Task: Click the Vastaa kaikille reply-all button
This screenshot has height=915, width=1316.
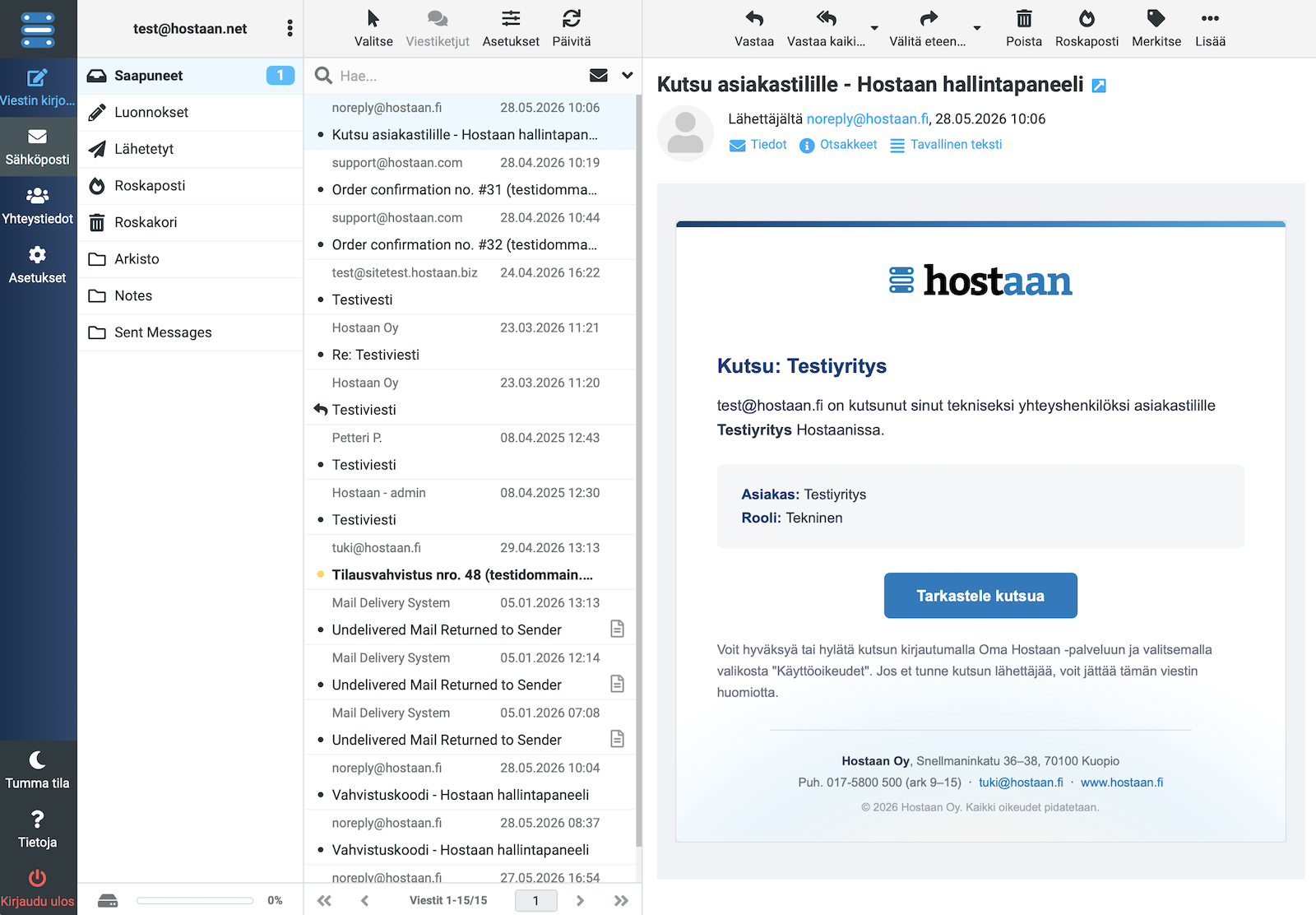Action: tap(826, 29)
